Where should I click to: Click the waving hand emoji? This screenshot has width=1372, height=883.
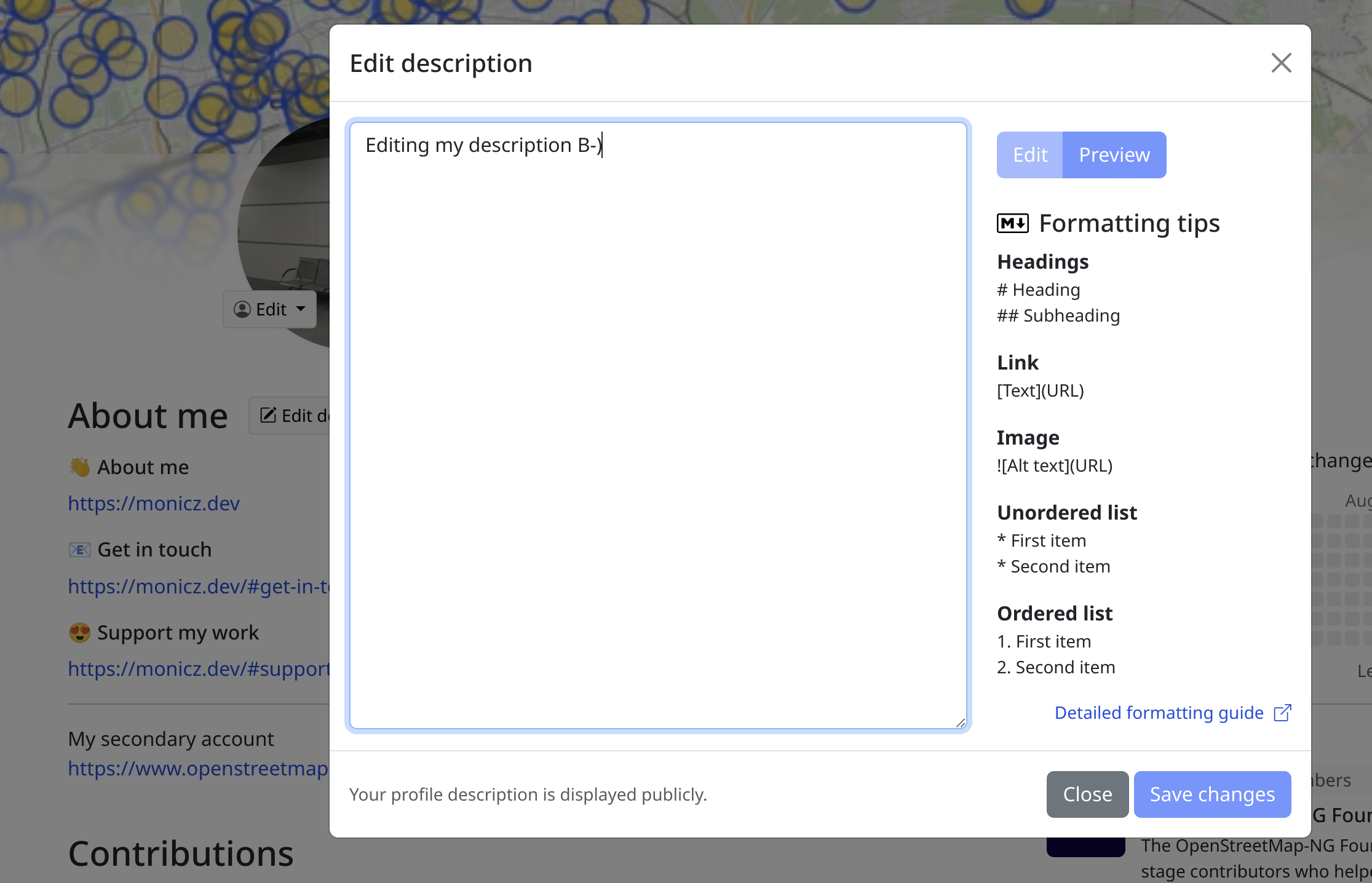(x=80, y=467)
